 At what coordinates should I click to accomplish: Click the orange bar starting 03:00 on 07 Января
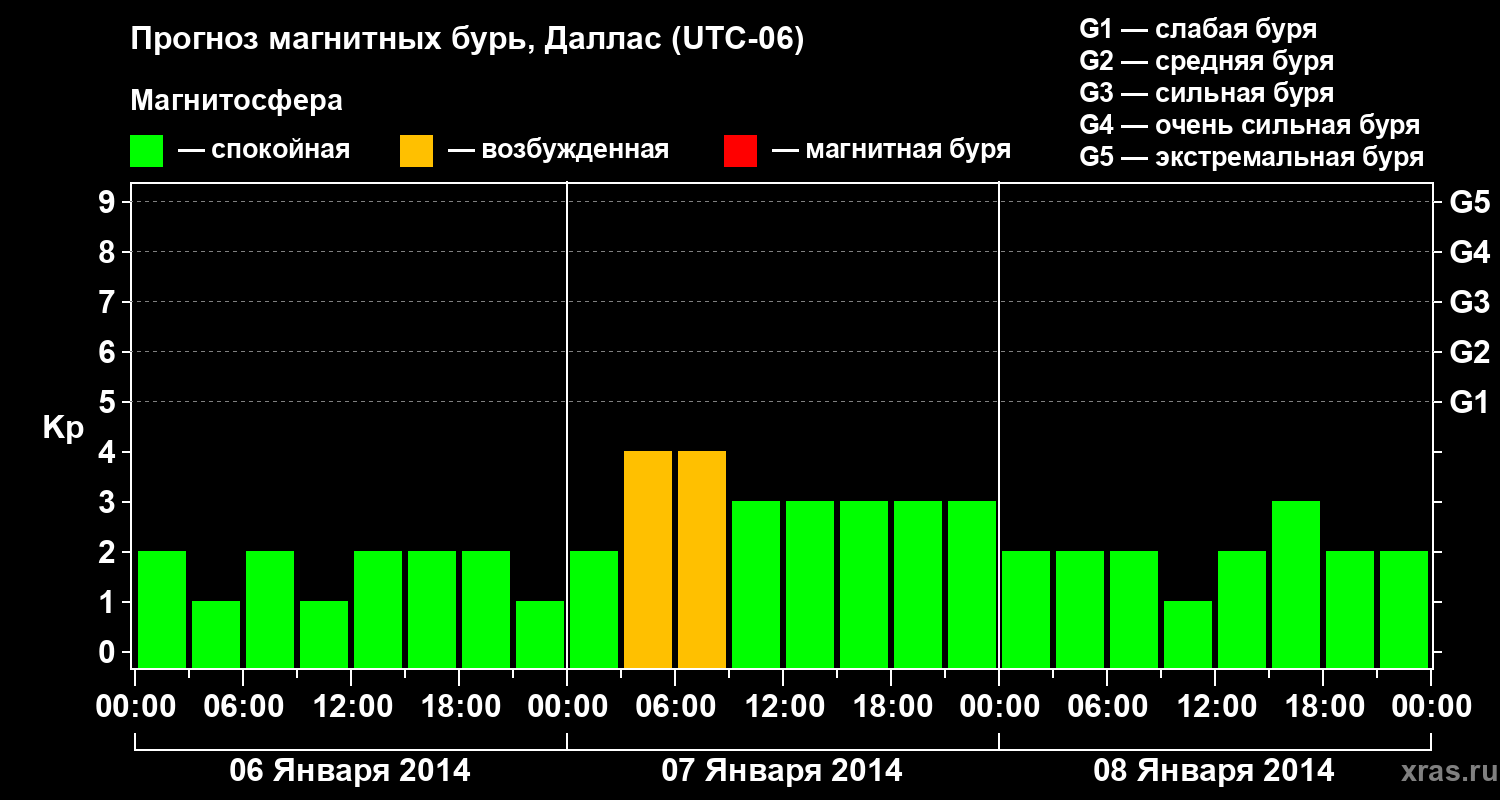tap(648, 559)
